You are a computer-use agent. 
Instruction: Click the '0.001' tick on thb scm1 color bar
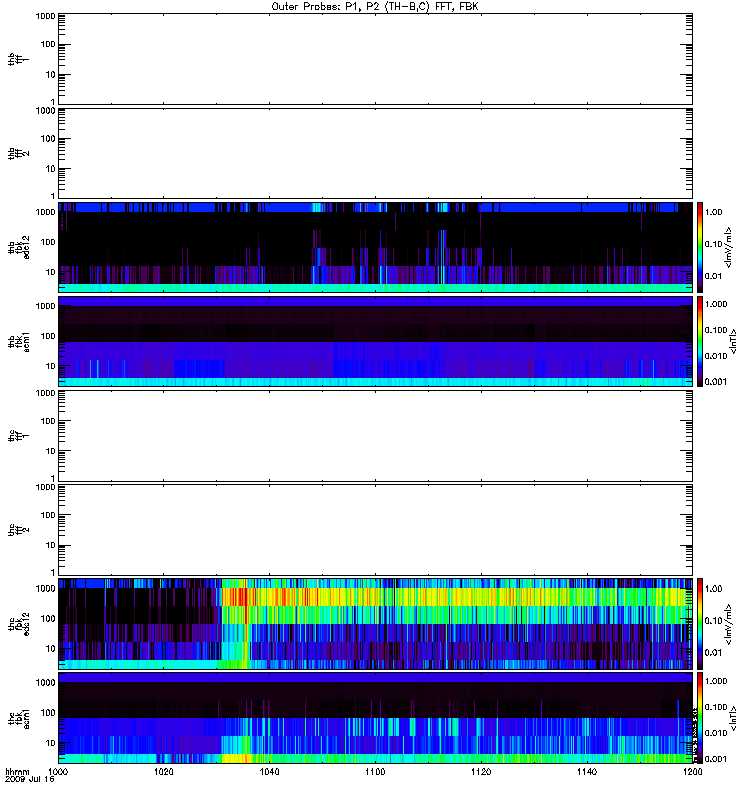pyautogui.click(x=716, y=382)
